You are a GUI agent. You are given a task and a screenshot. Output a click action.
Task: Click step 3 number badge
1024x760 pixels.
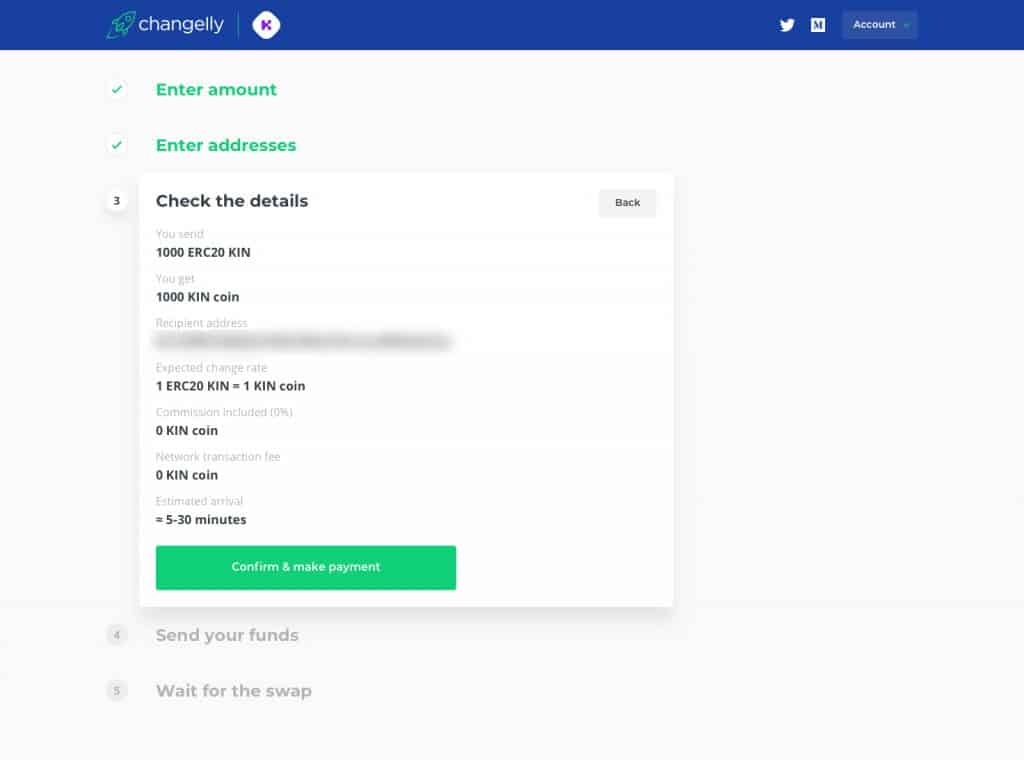(x=117, y=200)
